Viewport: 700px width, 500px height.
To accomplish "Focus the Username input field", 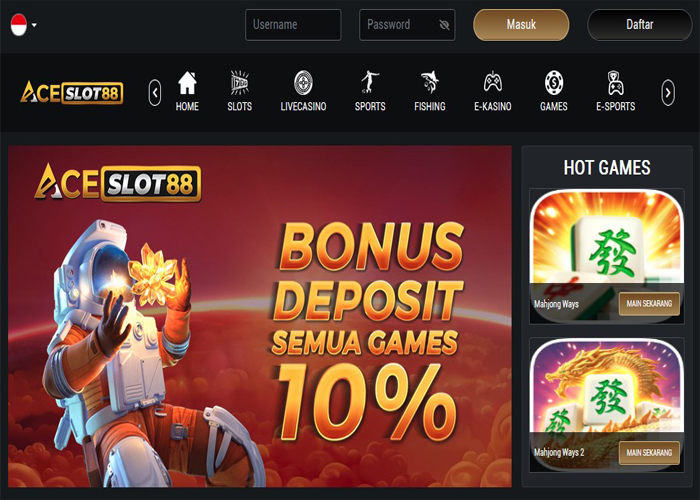I will (293, 25).
